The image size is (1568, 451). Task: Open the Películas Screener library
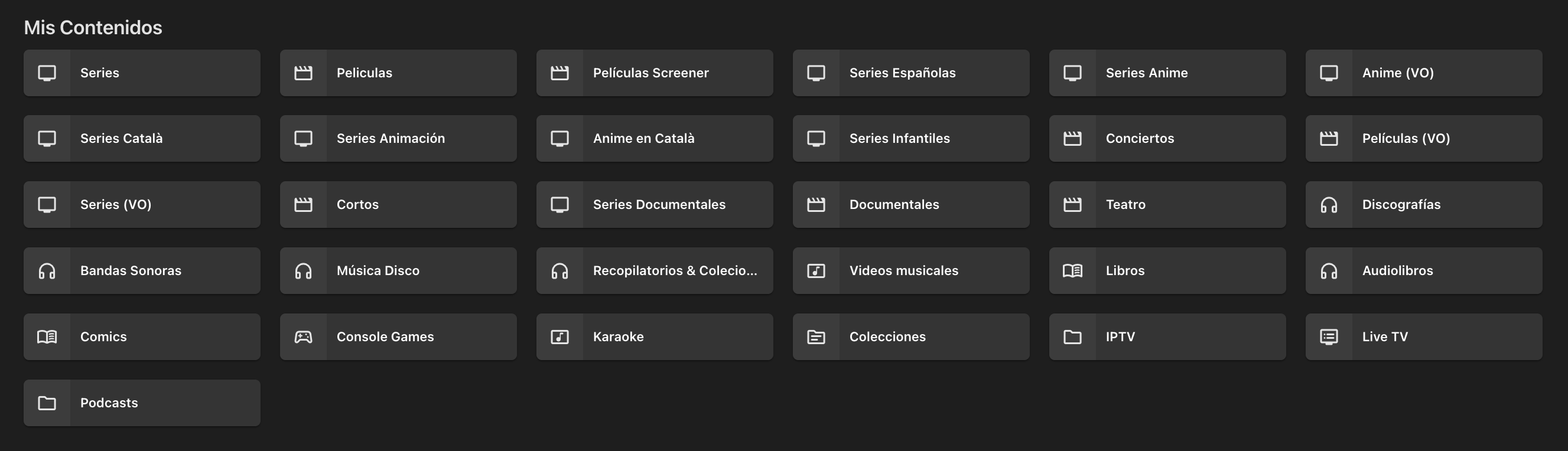pyautogui.click(x=655, y=73)
